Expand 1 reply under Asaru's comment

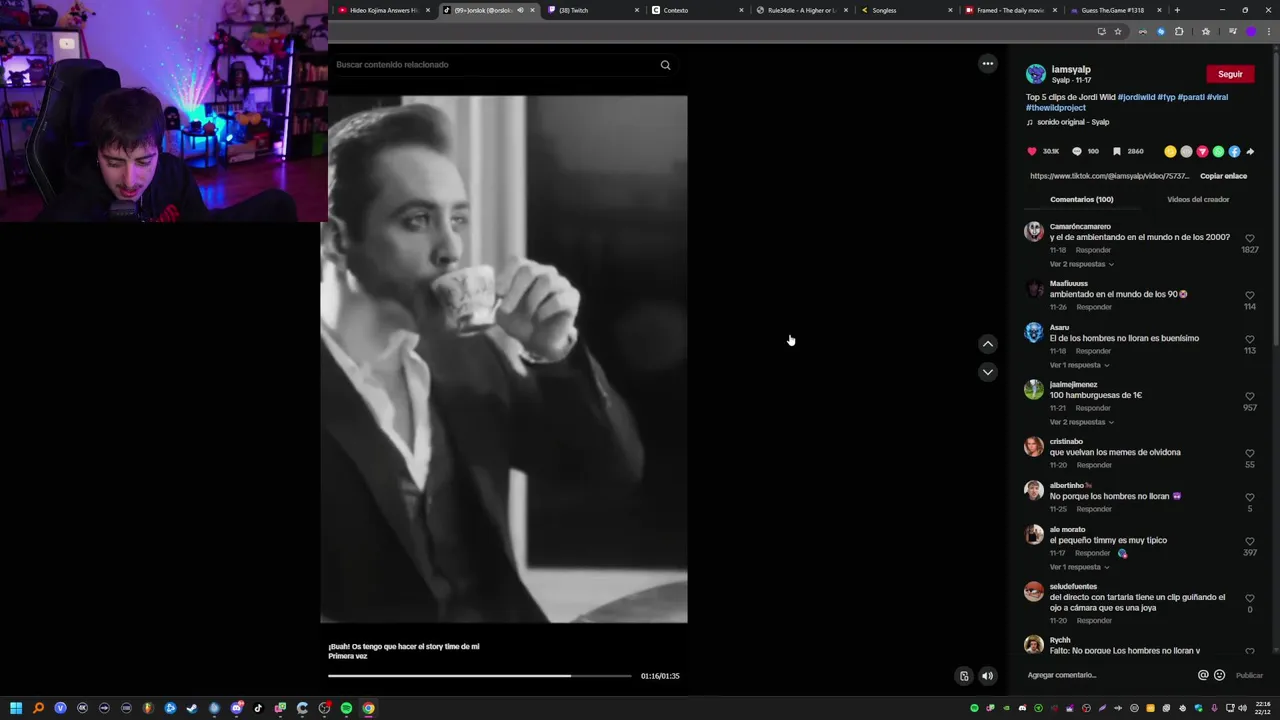[x=1079, y=365]
